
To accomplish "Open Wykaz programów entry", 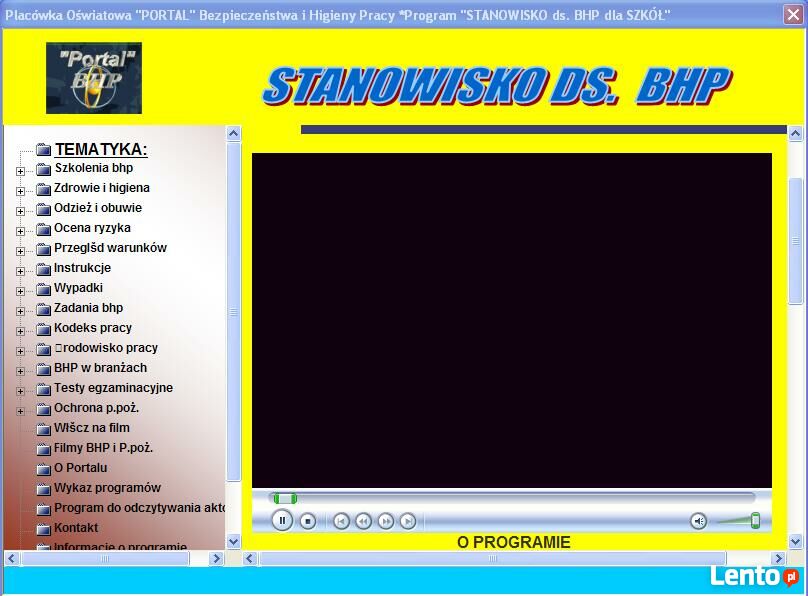I will [x=107, y=488].
